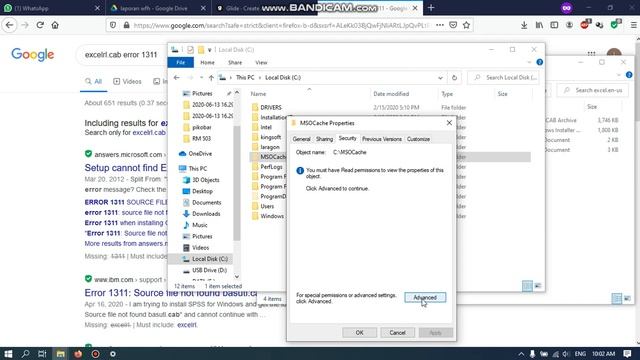Image resolution: width=640 pixels, height=360 pixels.
Task: Switch to the General tab
Action: [x=301, y=139]
